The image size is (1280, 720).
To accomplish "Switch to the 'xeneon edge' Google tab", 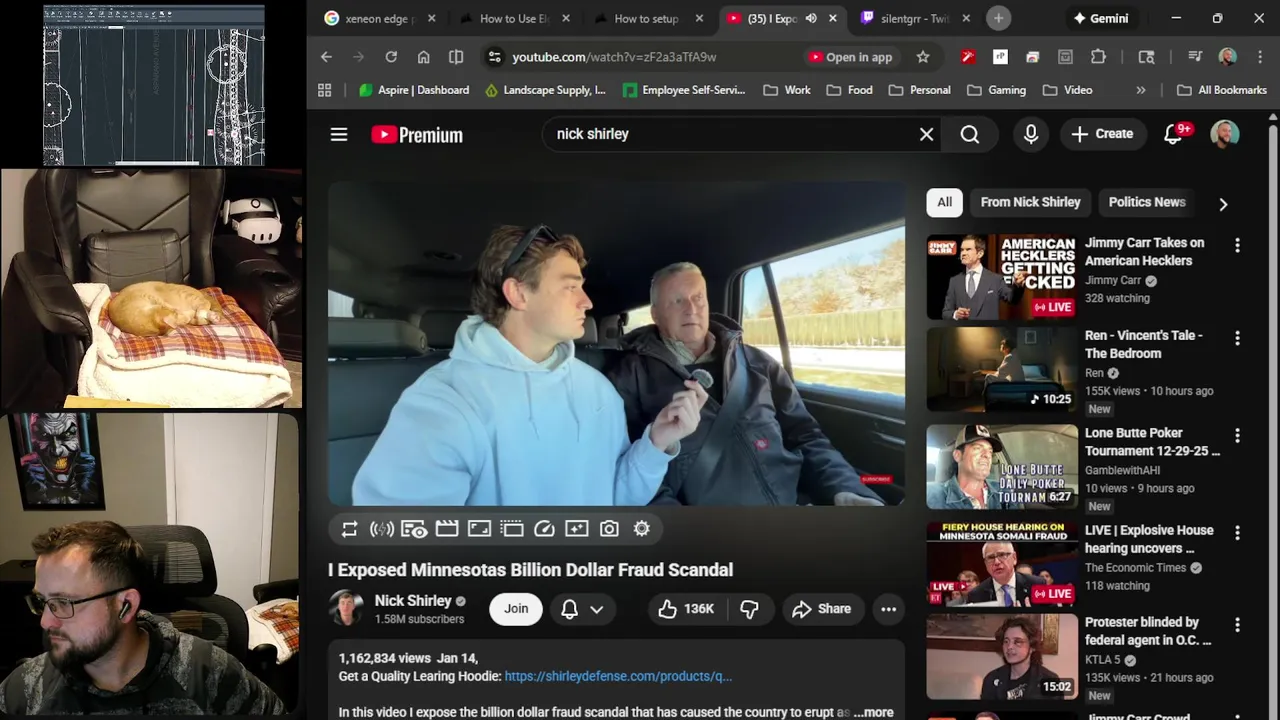I will [380, 18].
